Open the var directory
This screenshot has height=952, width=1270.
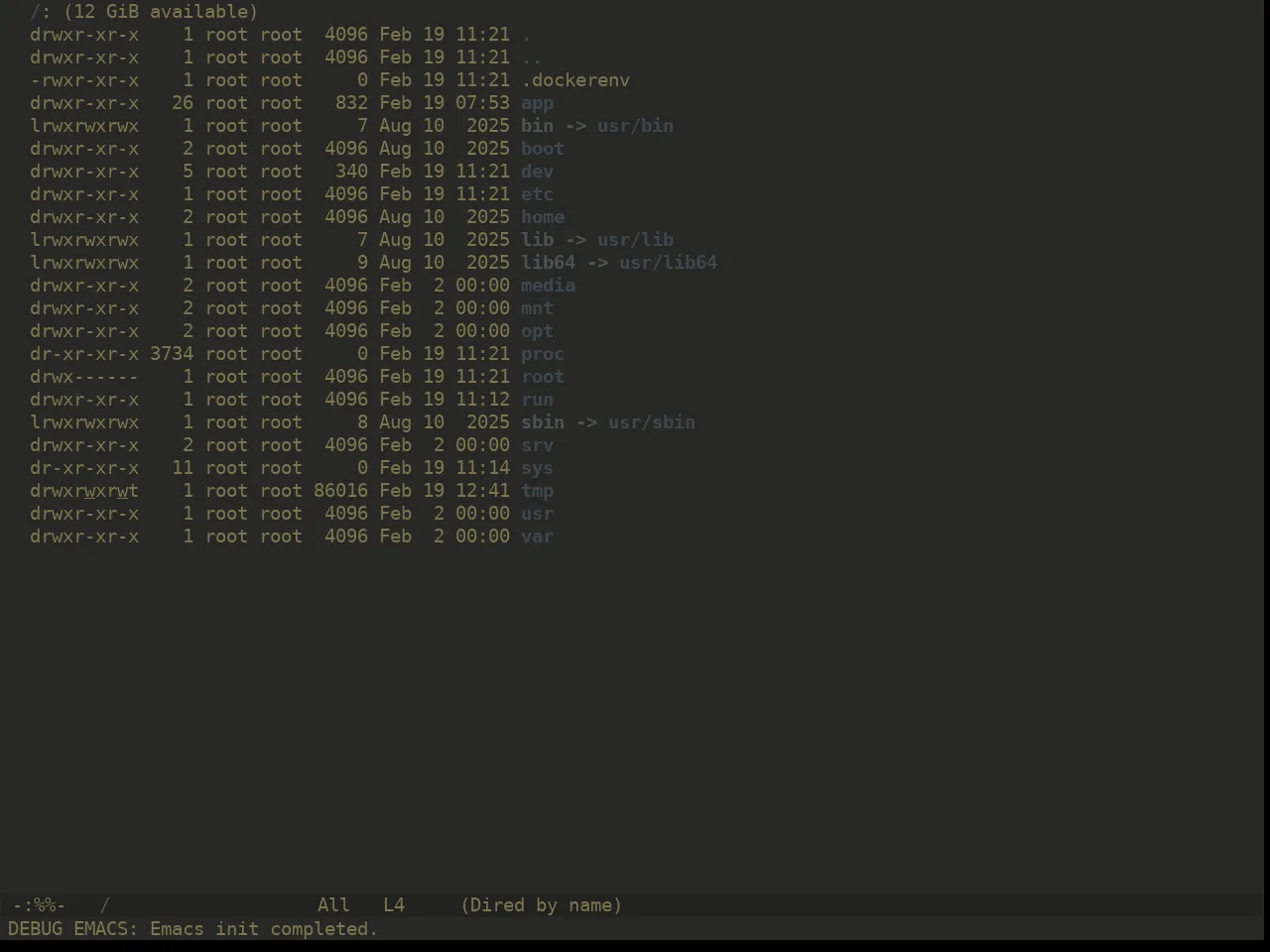[537, 536]
